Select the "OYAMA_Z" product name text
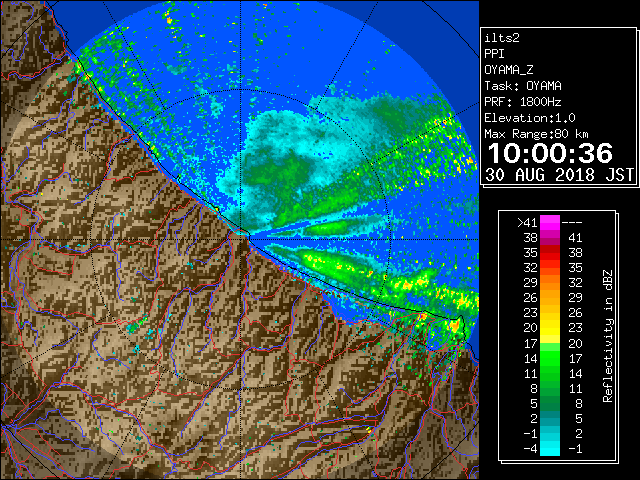The height and width of the screenshot is (480, 640). pos(509,70)
